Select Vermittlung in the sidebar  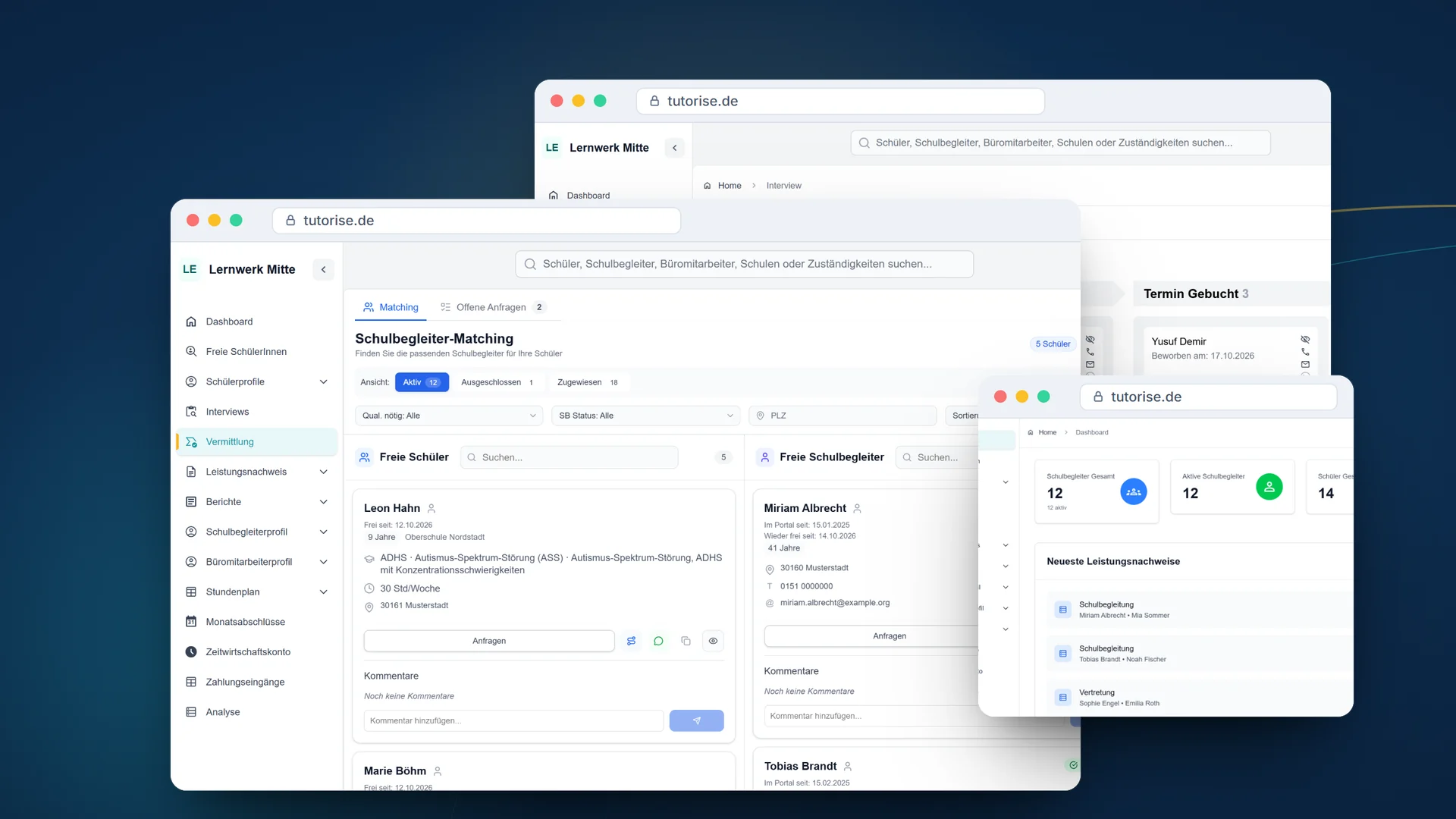257,442
